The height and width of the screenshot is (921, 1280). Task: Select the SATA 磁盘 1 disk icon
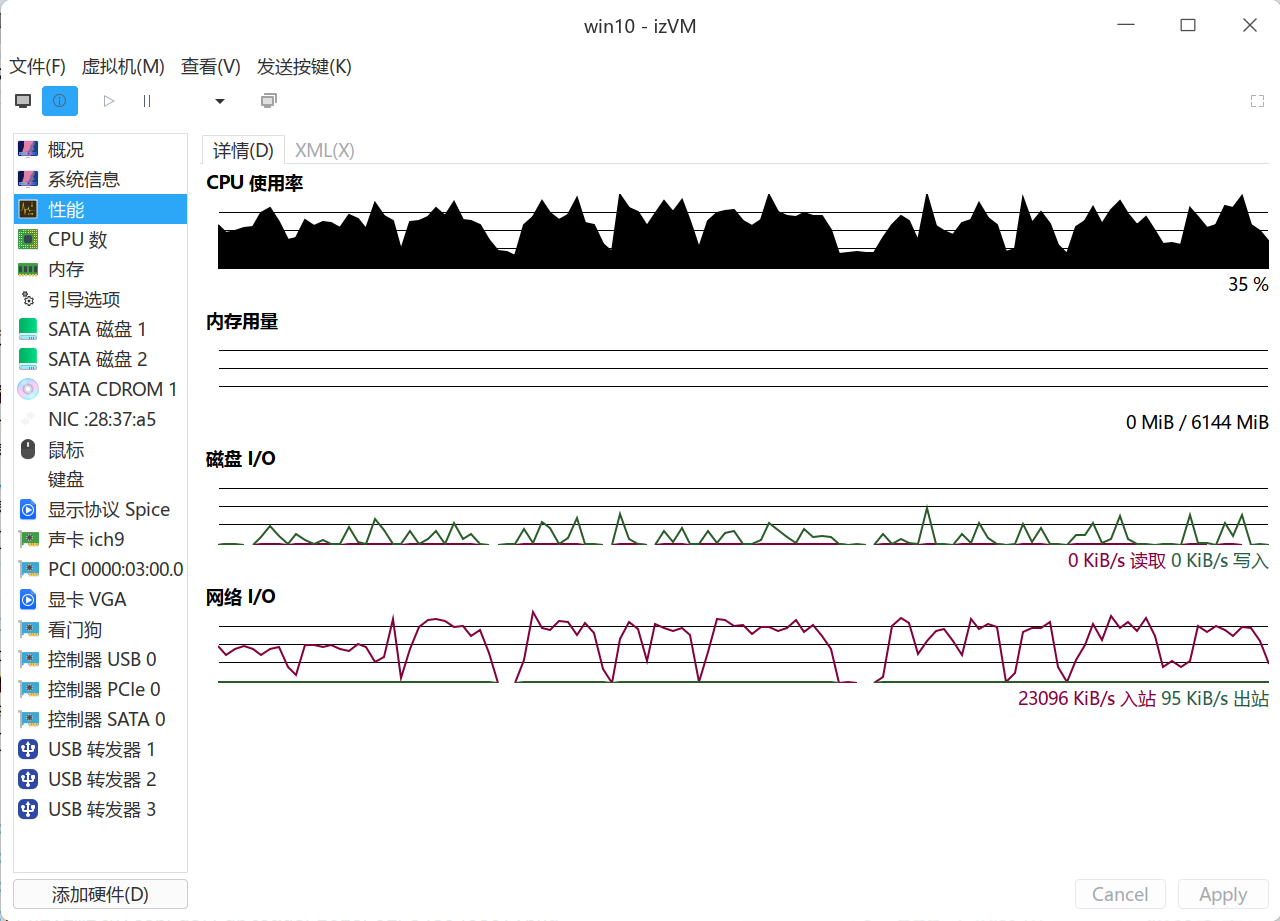(28, 330)
